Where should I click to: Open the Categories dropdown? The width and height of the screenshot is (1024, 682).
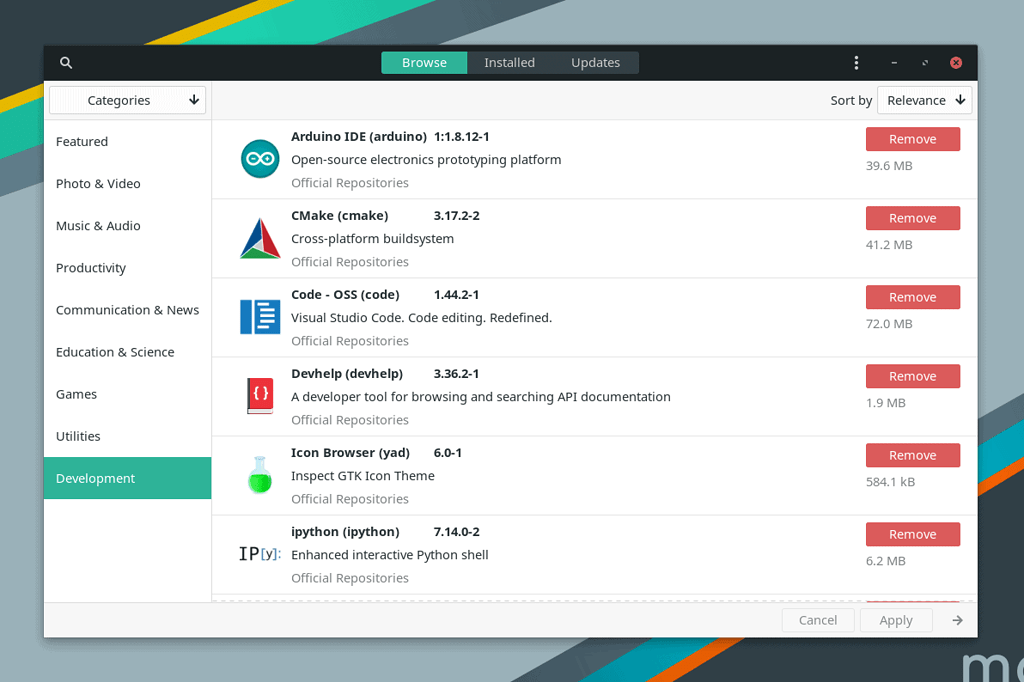click(x=127, y=100)
